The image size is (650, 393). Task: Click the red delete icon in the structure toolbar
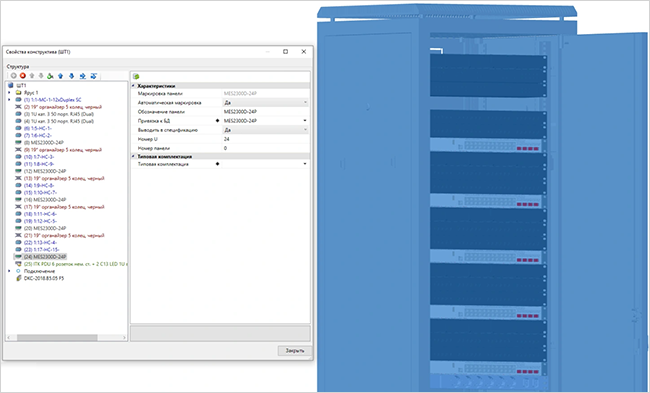tap(23, 76)
